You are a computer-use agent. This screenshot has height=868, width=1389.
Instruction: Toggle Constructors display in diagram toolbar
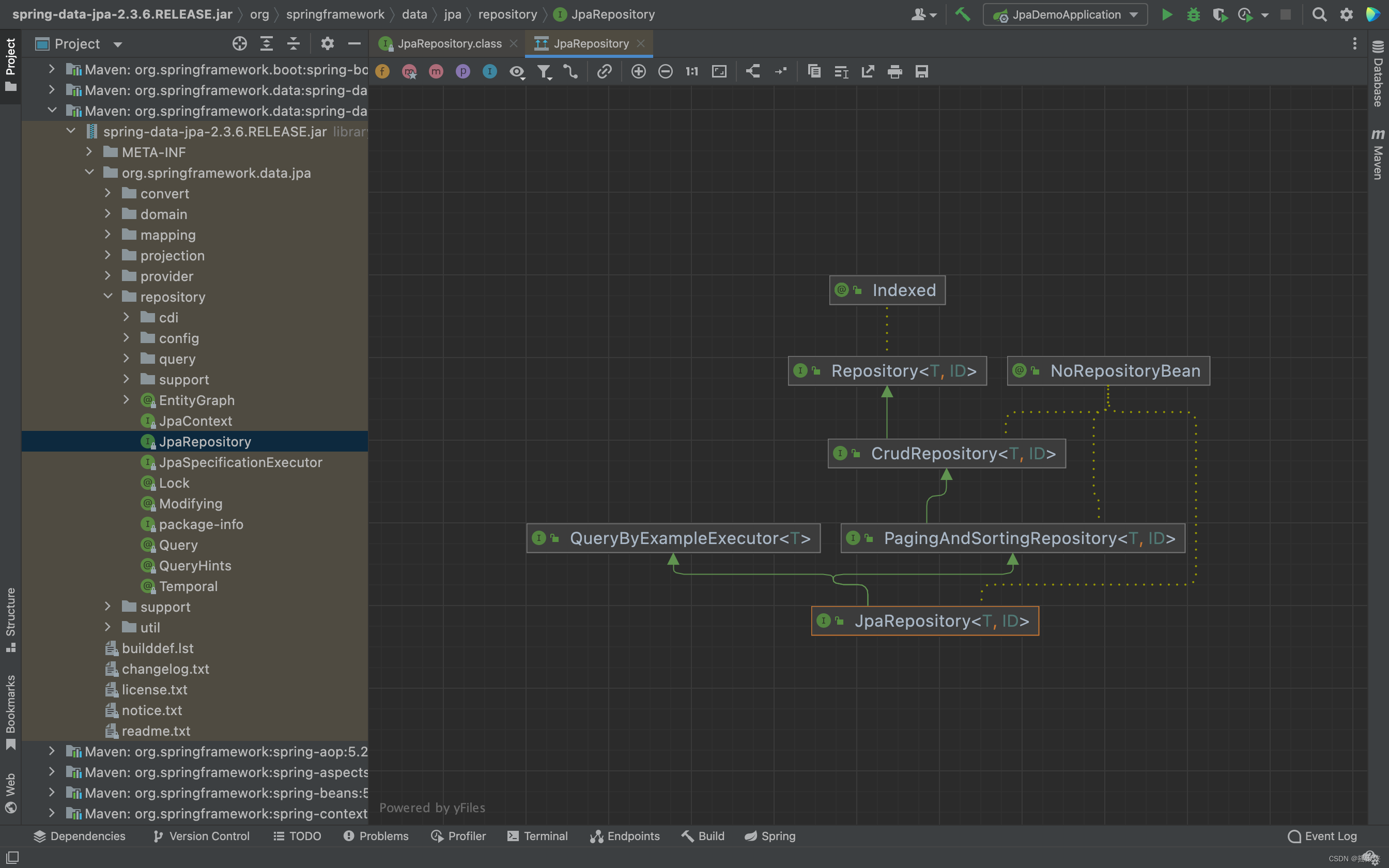[x=409, y=71]
